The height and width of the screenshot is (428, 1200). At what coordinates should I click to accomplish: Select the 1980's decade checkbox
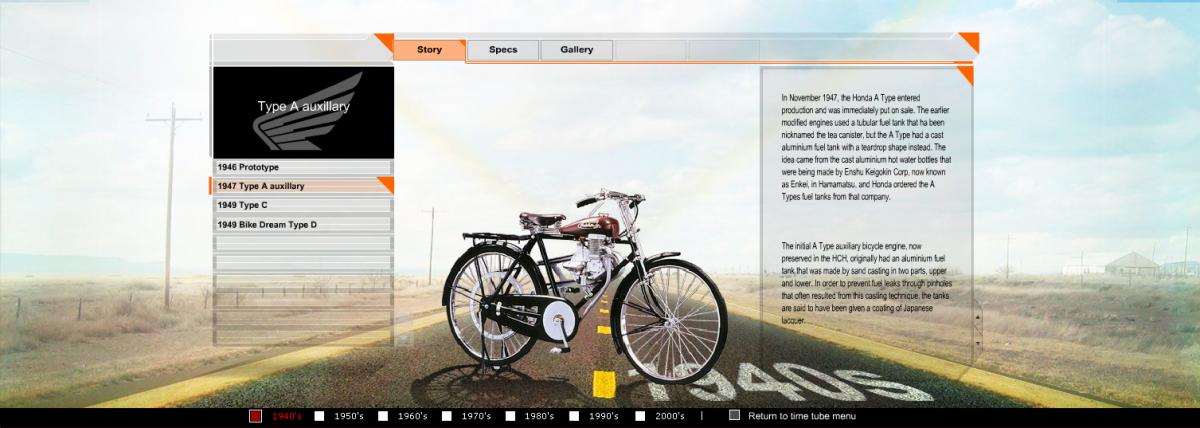pos(511,416)
